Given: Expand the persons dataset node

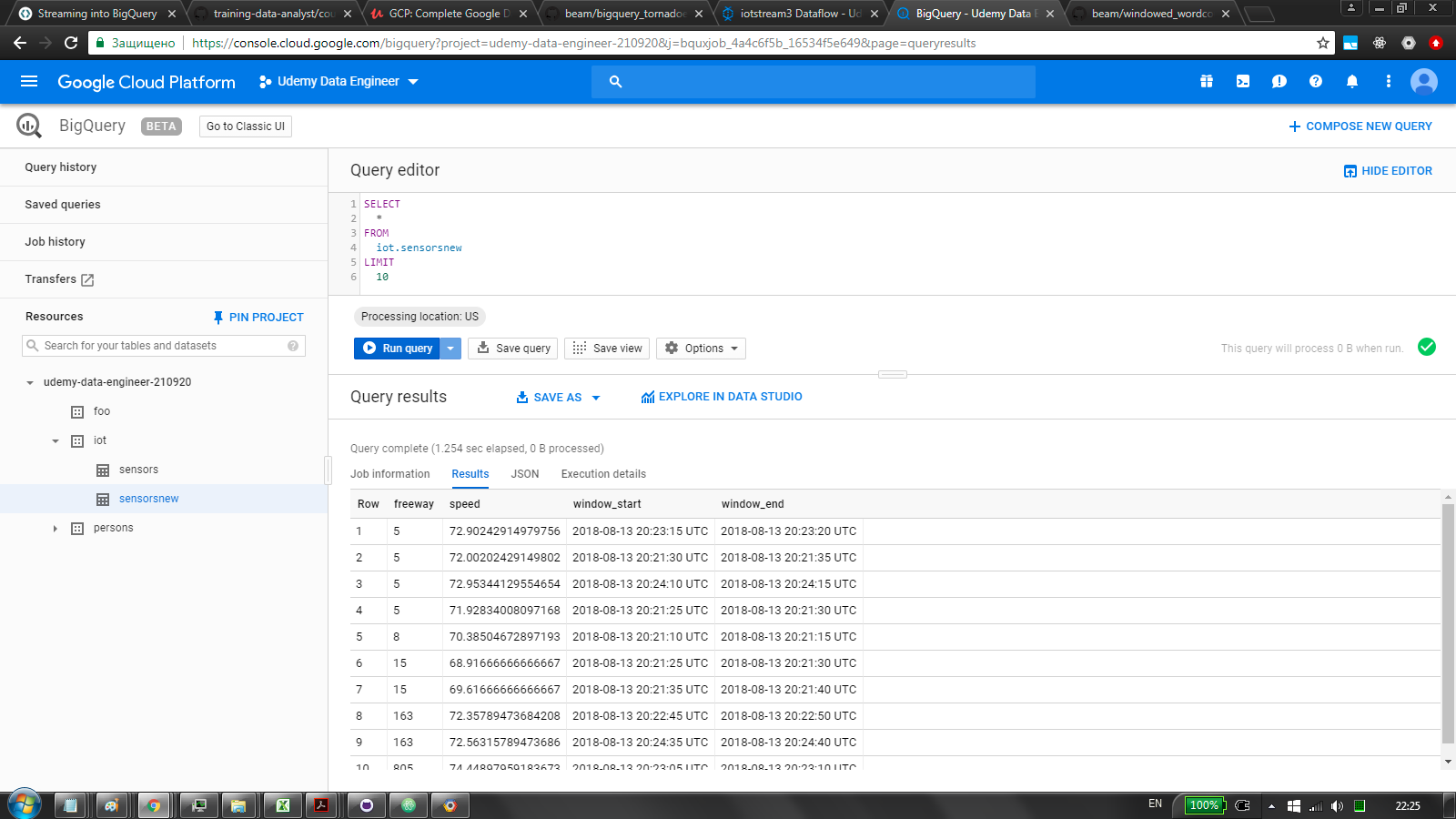Looking at the screenshot, I should click(56, 529).
